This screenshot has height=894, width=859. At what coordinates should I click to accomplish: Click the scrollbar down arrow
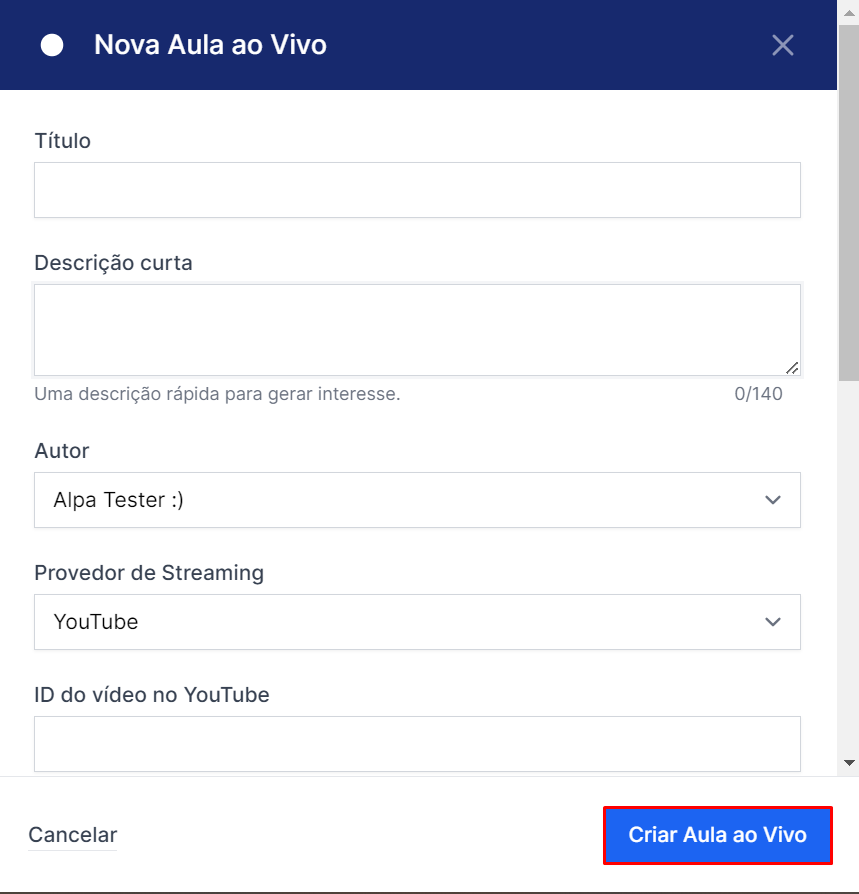[849, 763]
